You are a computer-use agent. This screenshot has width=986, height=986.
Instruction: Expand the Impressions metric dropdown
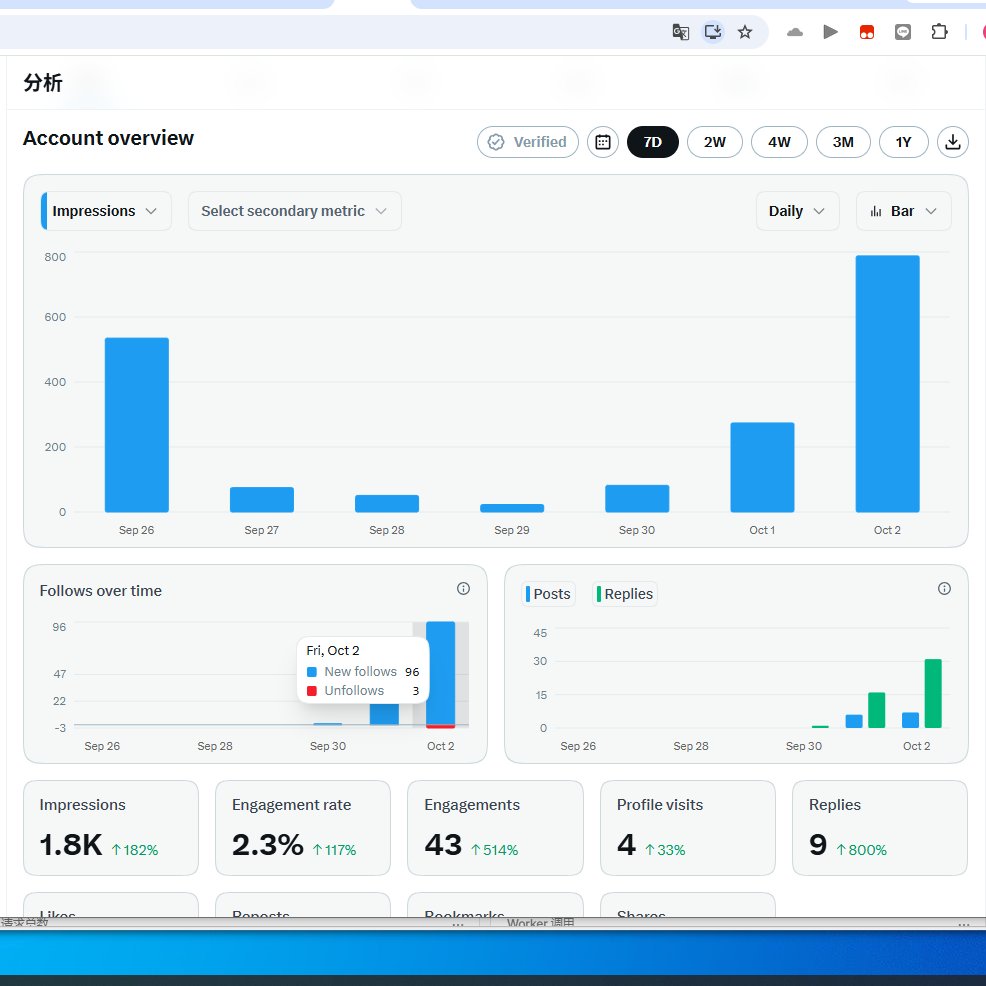[106, 211]
